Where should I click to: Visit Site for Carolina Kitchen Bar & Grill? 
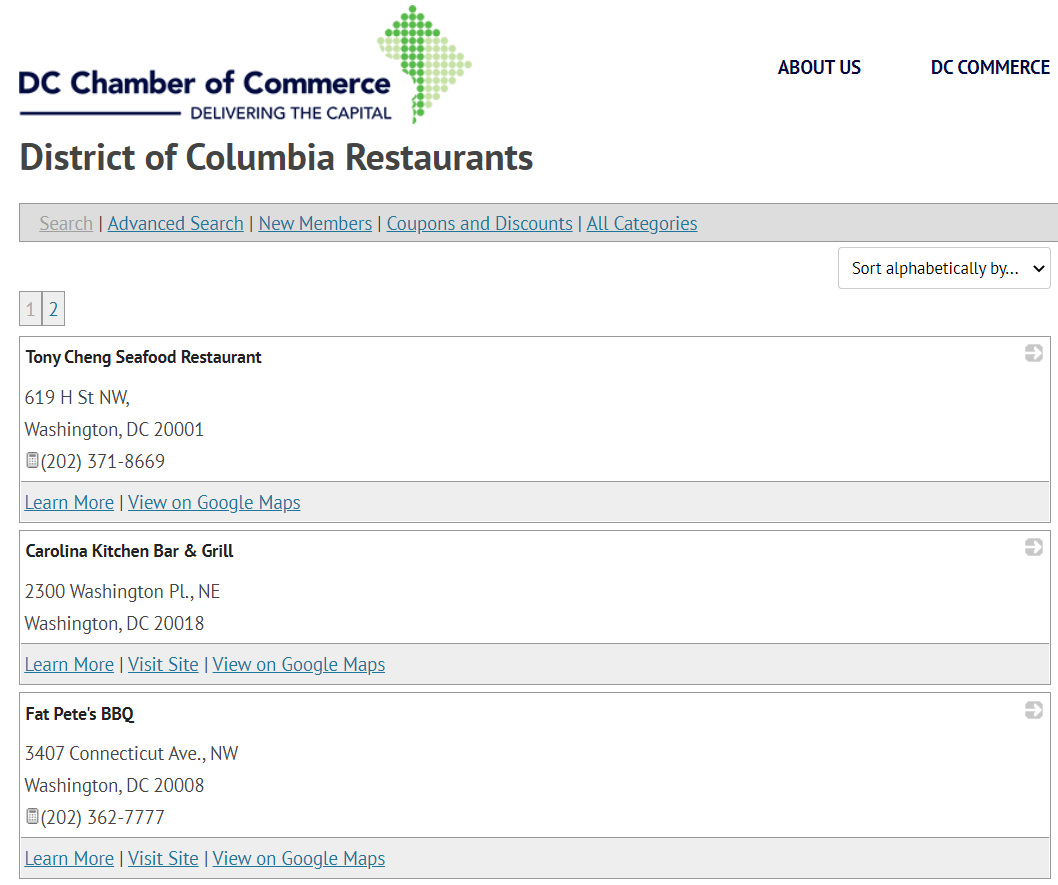point(163,664)
